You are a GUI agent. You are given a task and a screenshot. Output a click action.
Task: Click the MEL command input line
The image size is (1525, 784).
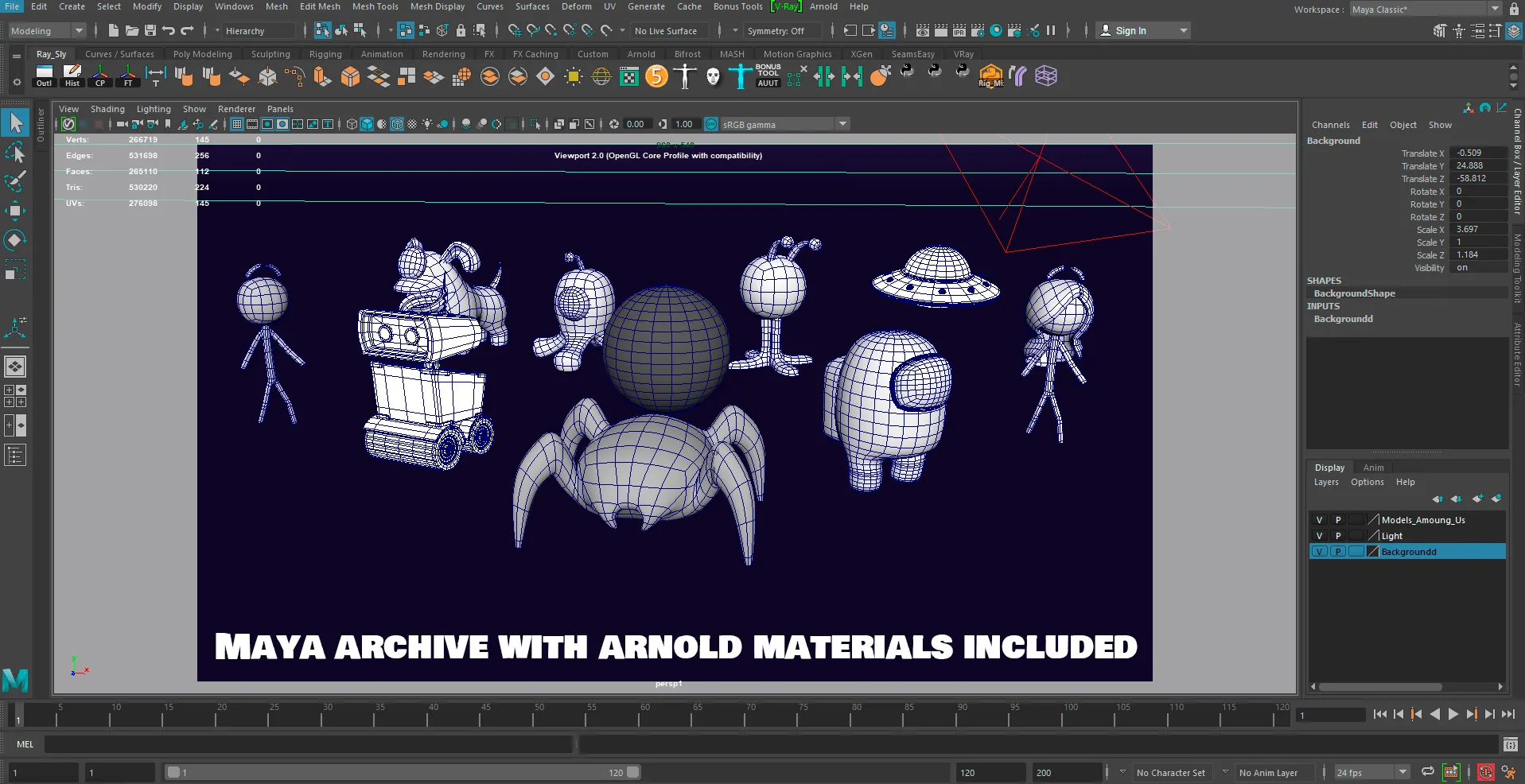[309, 744]
